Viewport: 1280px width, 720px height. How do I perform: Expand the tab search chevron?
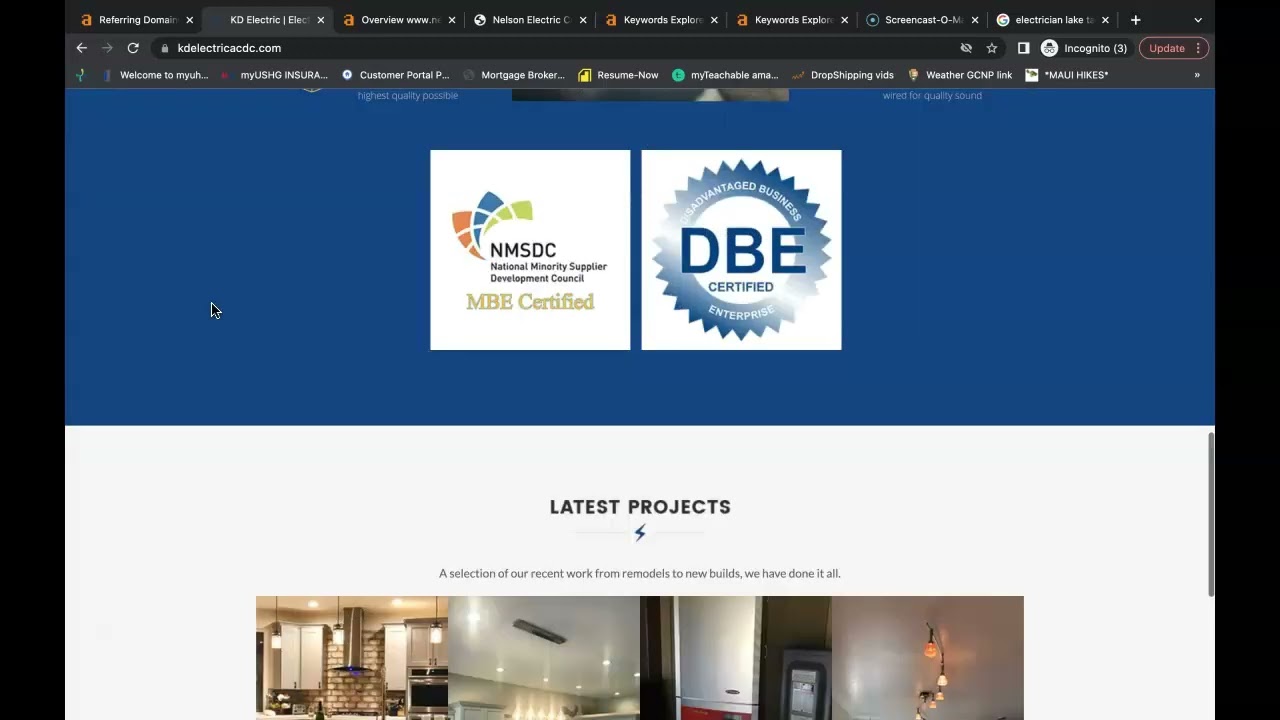1198,20
